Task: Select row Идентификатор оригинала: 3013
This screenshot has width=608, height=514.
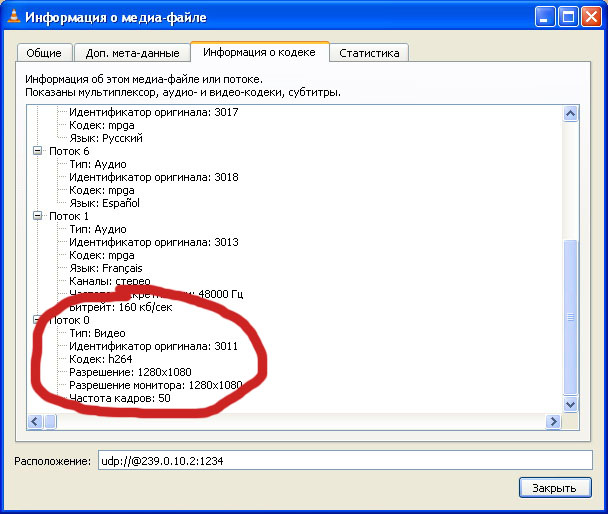Action: click(x=154, y=242)
